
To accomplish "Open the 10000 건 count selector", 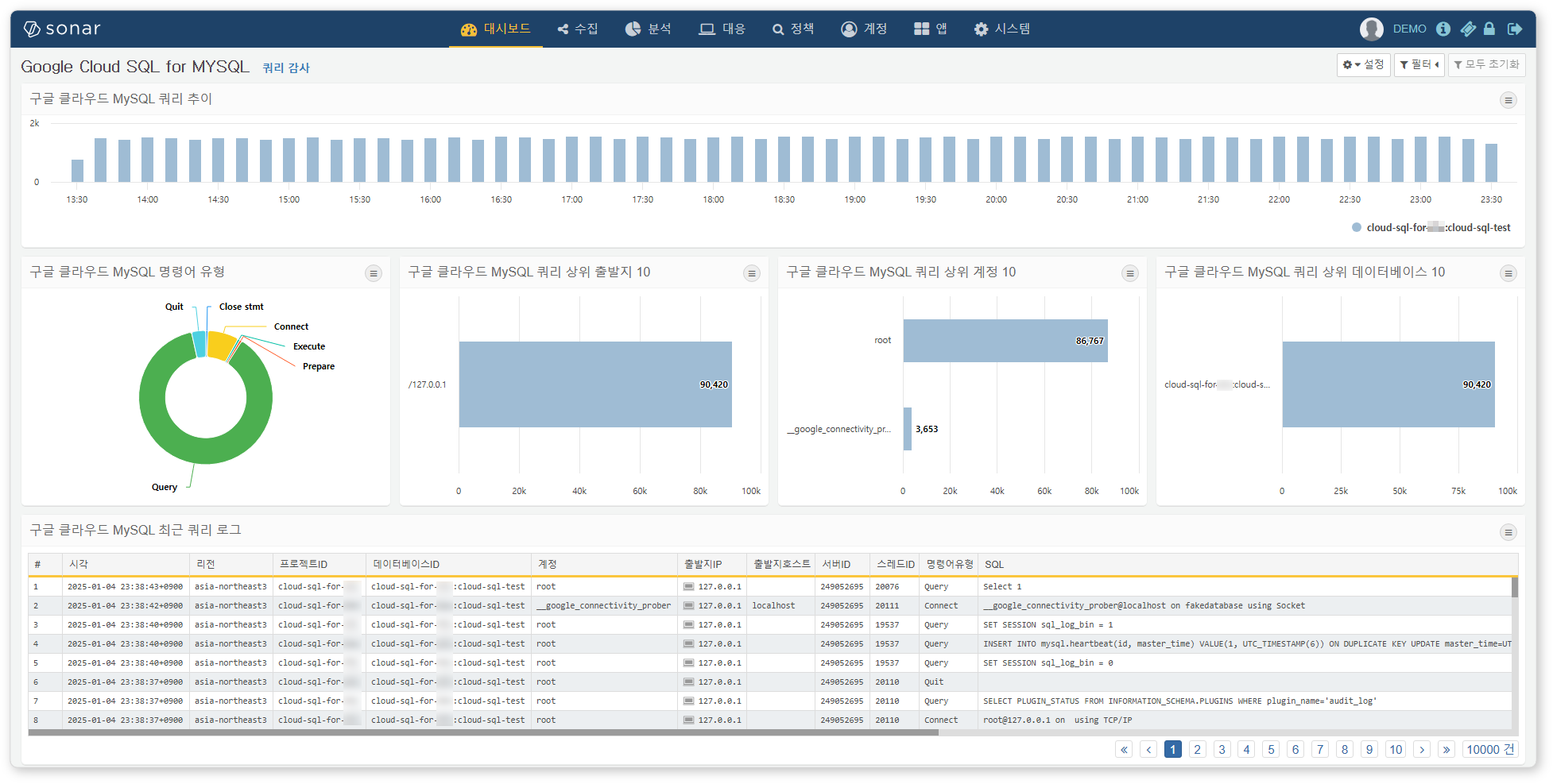I will [1490, 750].
